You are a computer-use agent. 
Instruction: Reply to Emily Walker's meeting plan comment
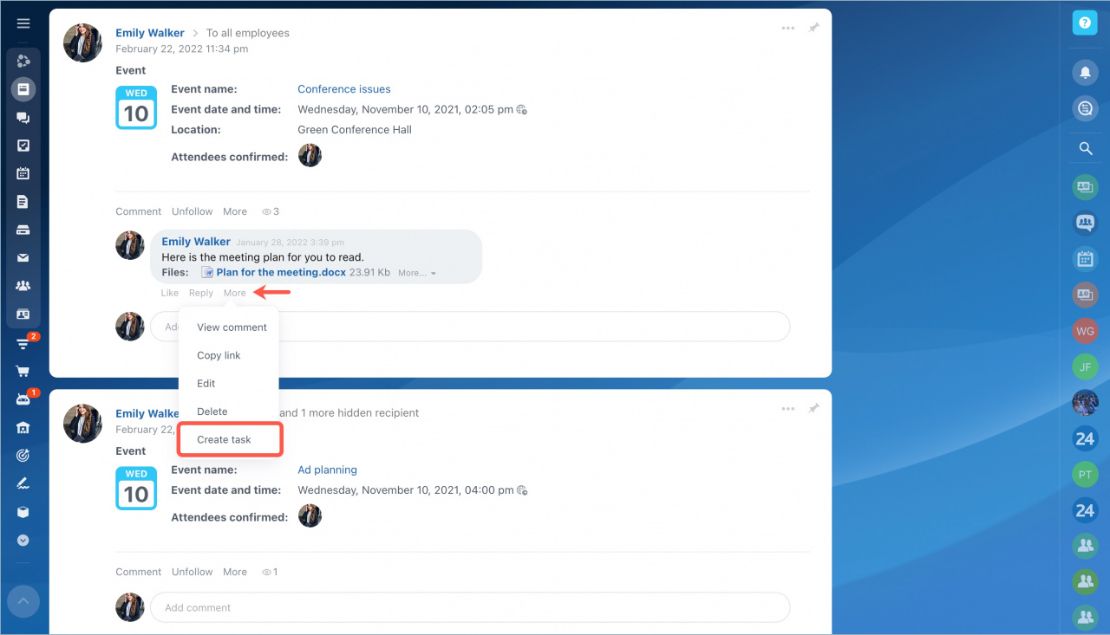click(201, 293)
